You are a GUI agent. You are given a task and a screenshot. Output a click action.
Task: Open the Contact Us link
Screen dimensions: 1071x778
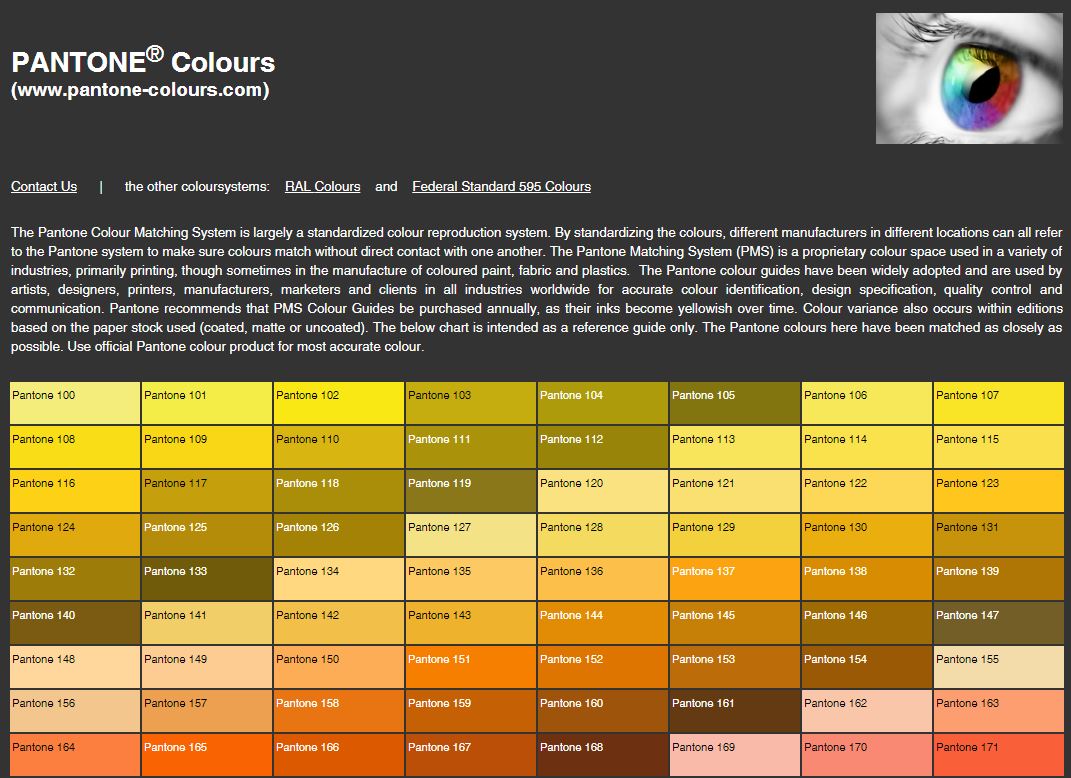coord(44,186)
